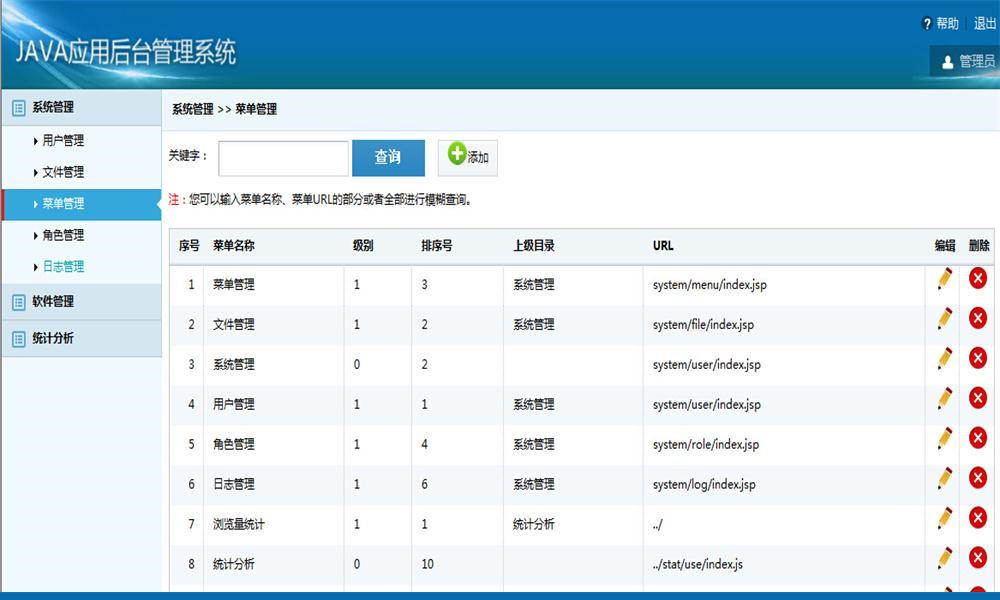Viewport: 1000px width, 600px height.
Task: Open 用户管理 in the sidebar
Action: [x=63, y=141]
